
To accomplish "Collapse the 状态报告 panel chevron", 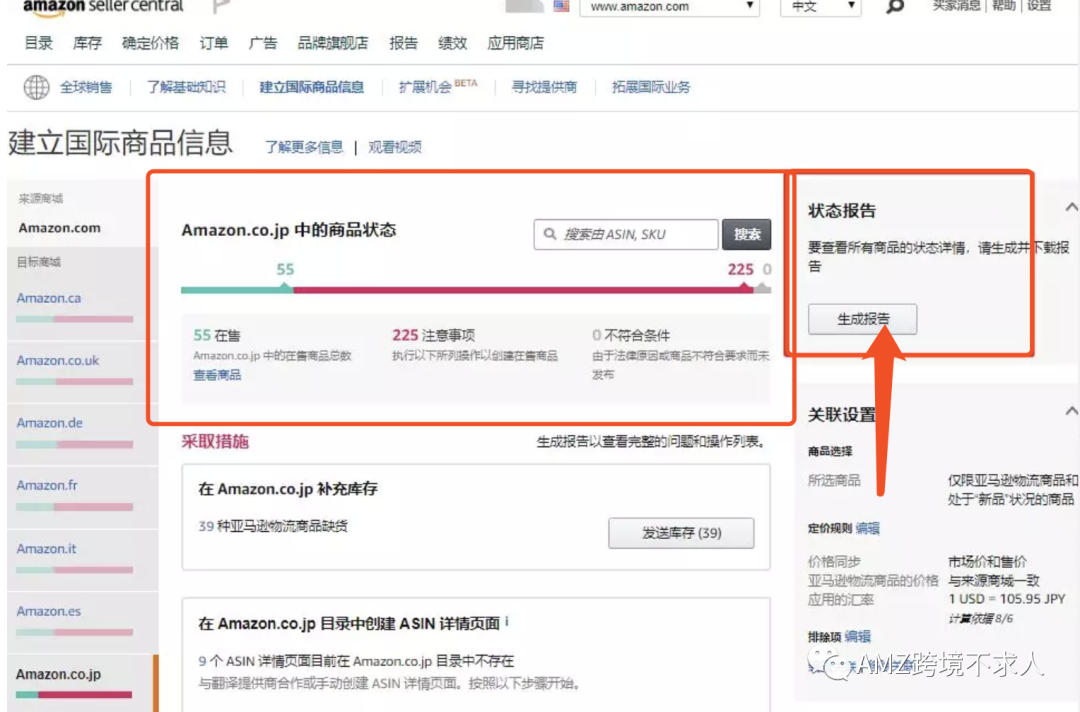I will [1071, 207].
